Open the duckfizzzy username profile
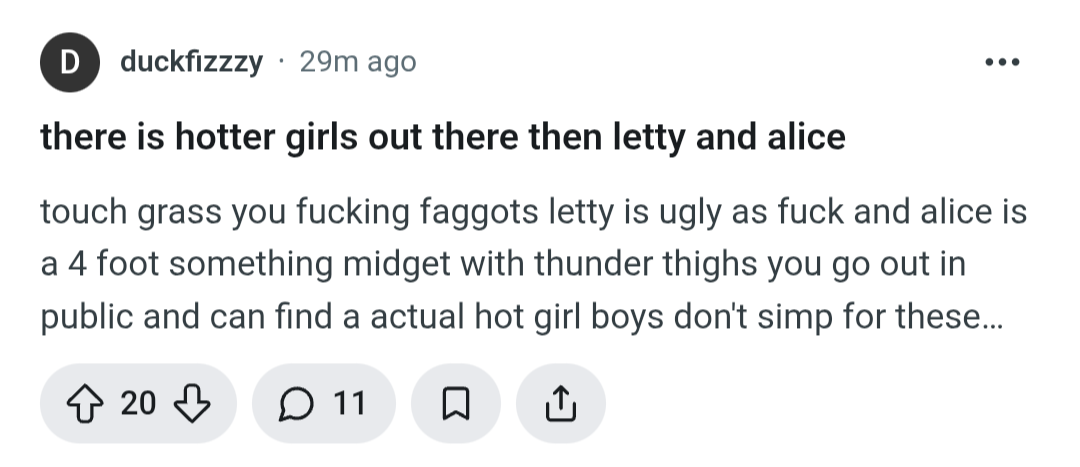1080x467 pixels. 191,62
